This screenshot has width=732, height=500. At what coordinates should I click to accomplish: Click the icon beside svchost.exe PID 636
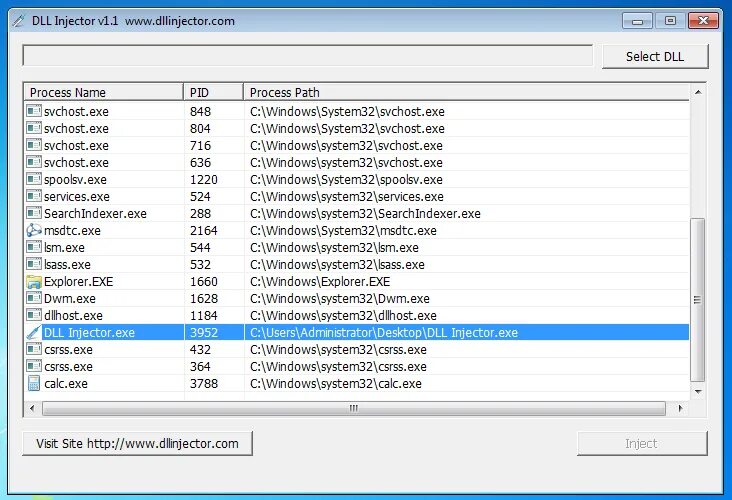point(34,162)
